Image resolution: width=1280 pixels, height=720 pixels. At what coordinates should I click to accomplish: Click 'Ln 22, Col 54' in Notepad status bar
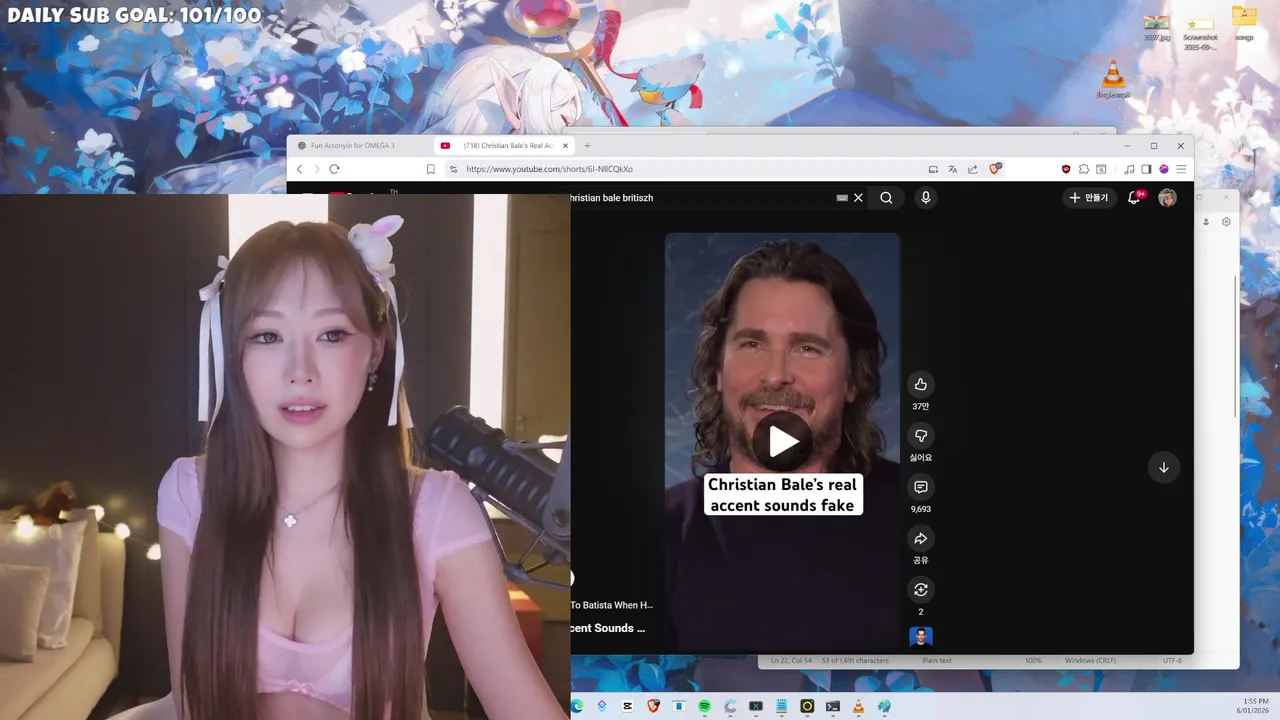(789, 661)
